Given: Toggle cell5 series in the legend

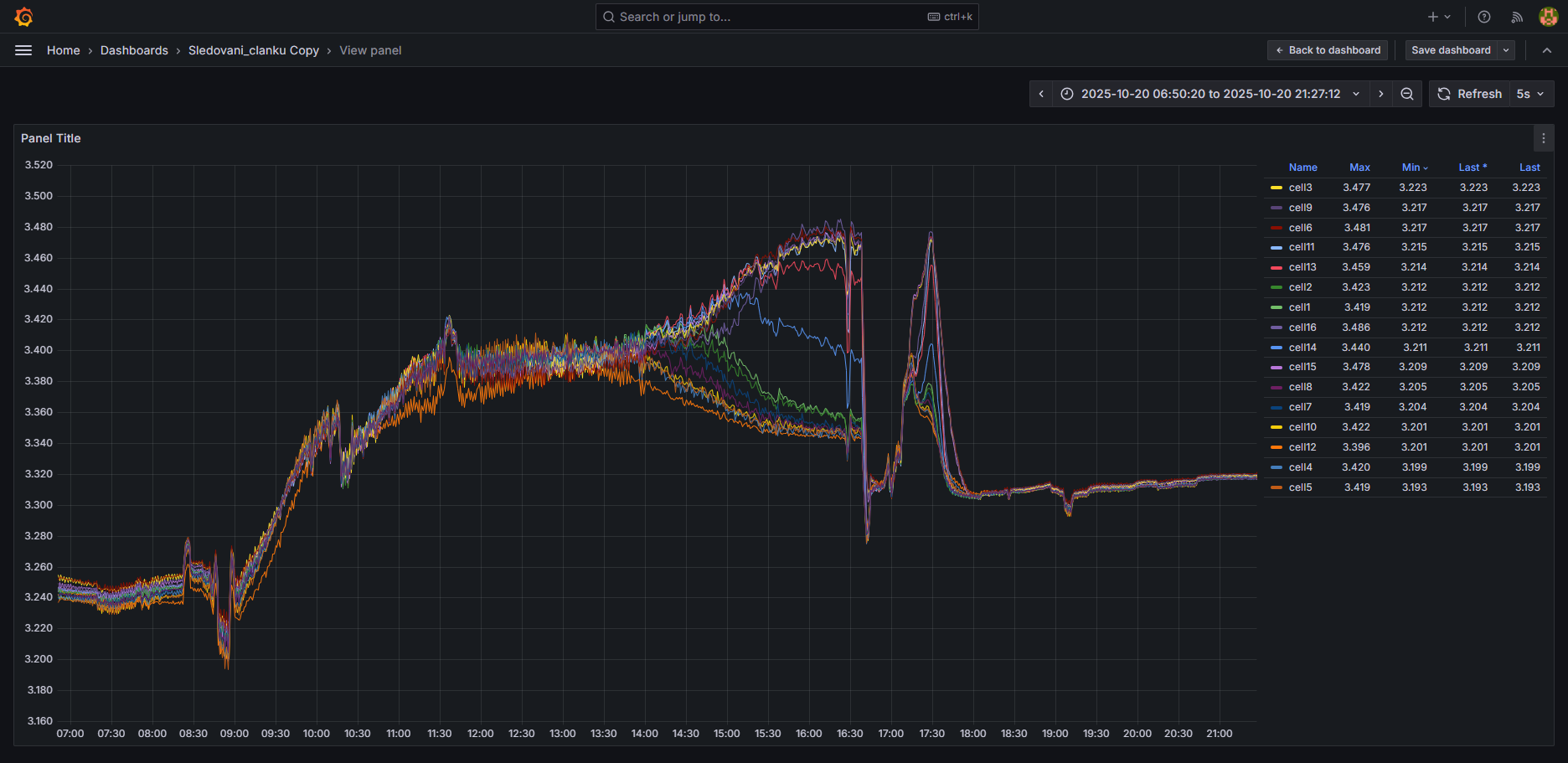Looking at the screenshot, I should coord(1300,487).
